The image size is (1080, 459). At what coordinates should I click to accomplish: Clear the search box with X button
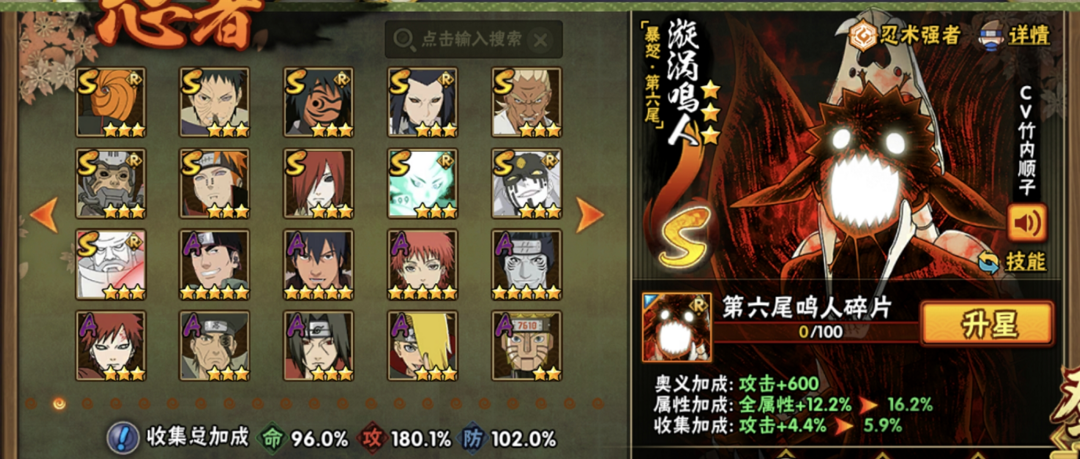tap(541, 40)
